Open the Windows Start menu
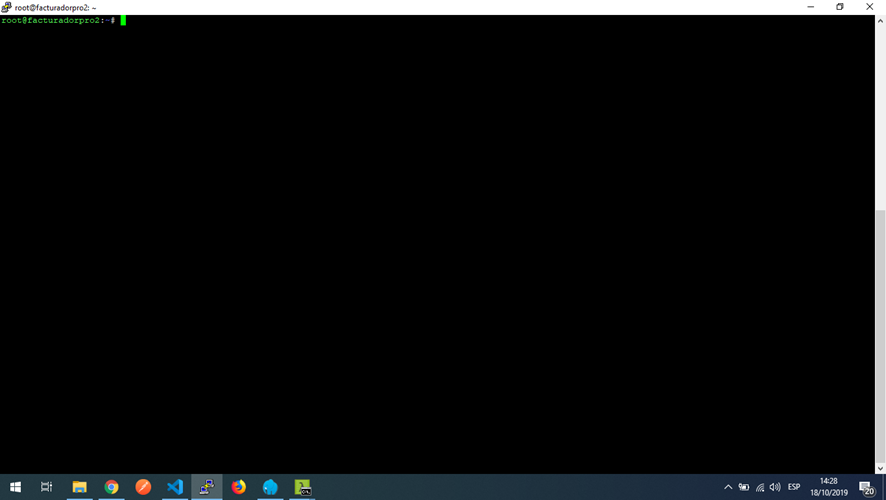The height and width of the screenshot is (500, 886). pyautogui.click(x=15, y=487)
